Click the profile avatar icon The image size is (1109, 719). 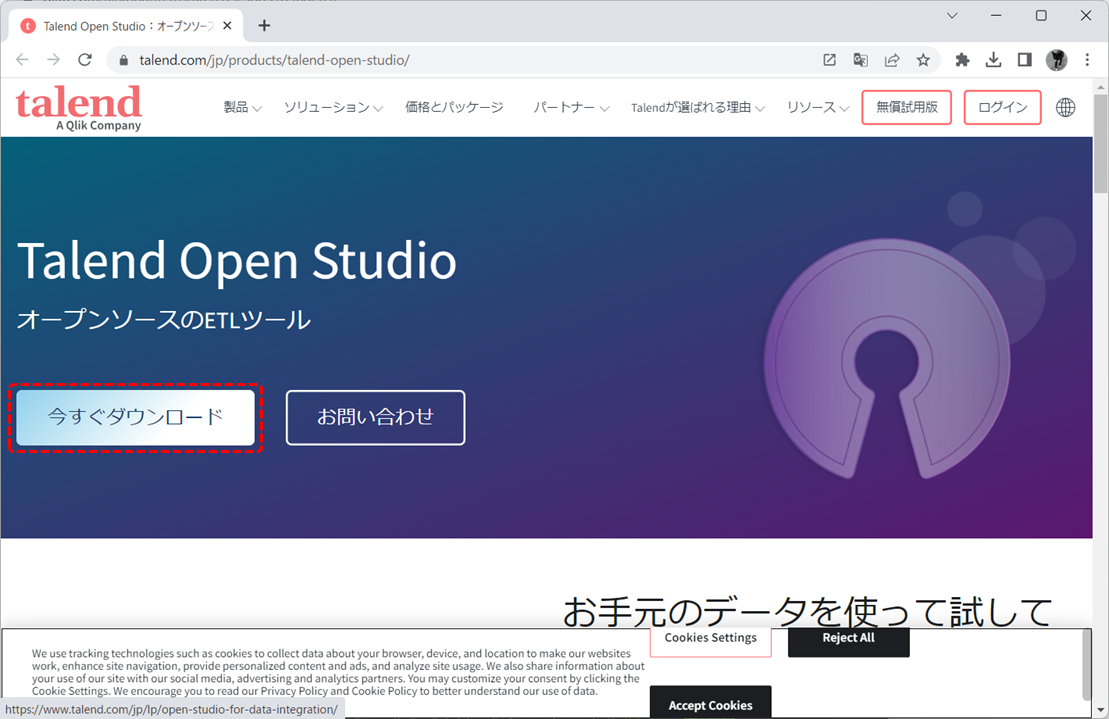point(1057,60)
